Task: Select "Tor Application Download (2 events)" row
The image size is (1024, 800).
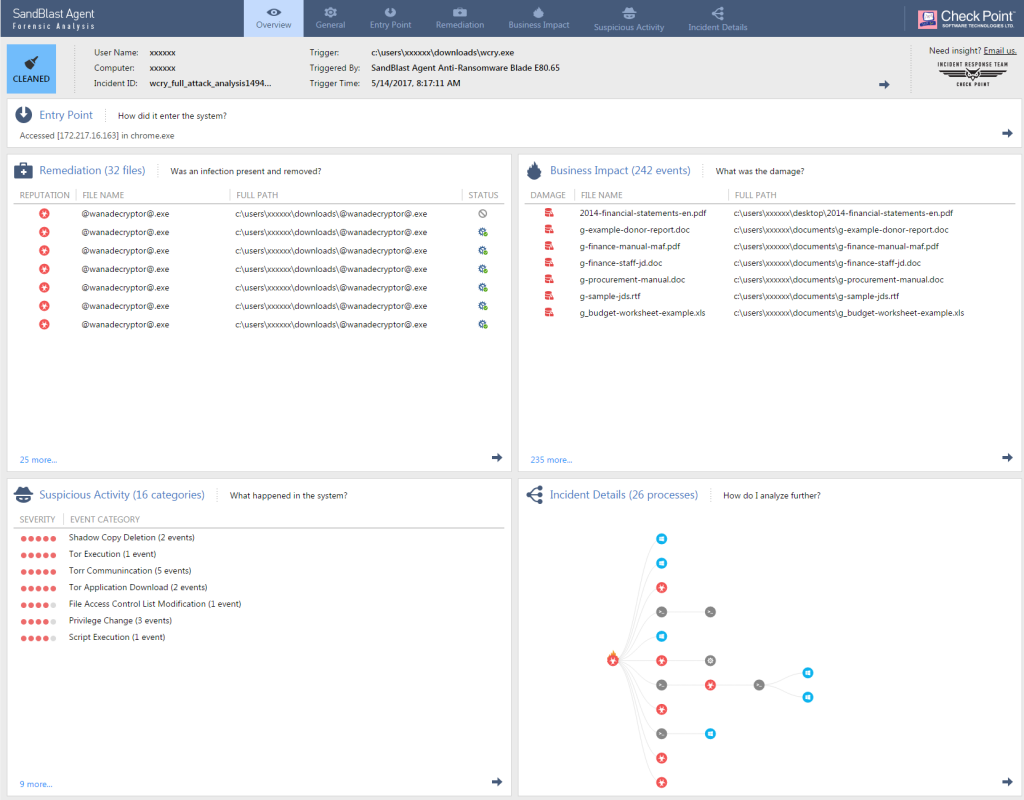Action: tap(259, 587)
